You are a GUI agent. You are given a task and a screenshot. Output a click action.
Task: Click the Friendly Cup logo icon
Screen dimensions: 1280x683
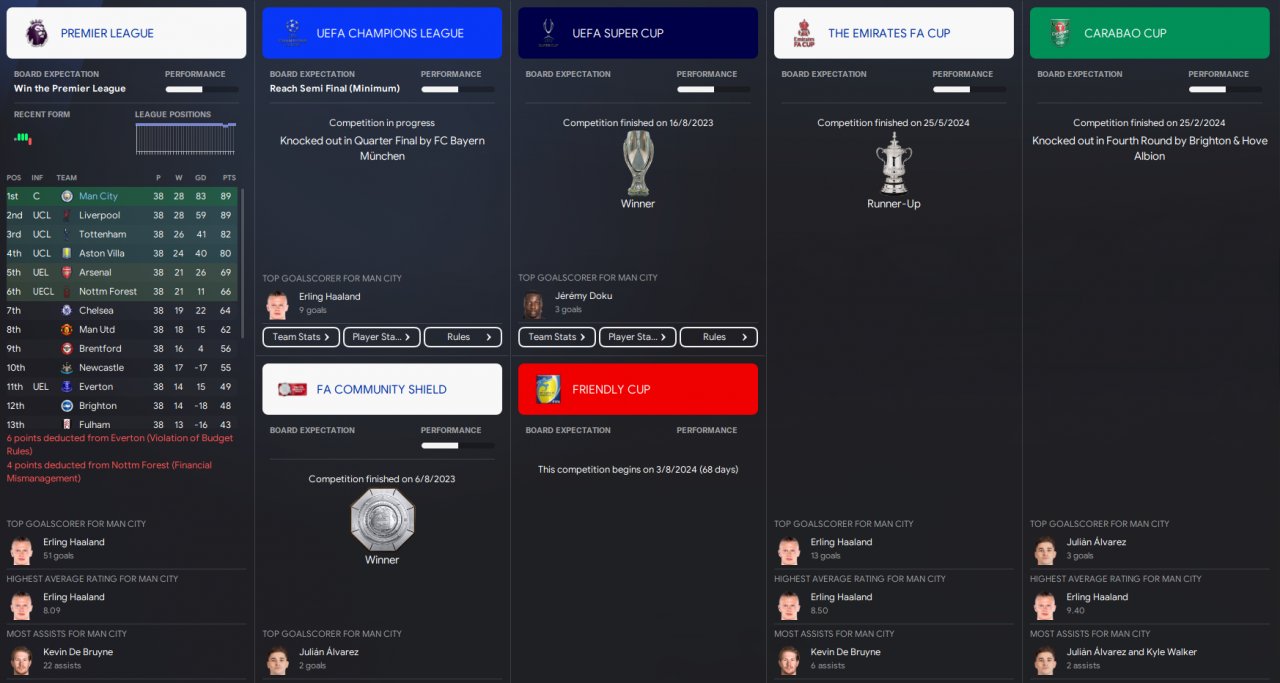(548, 389)
